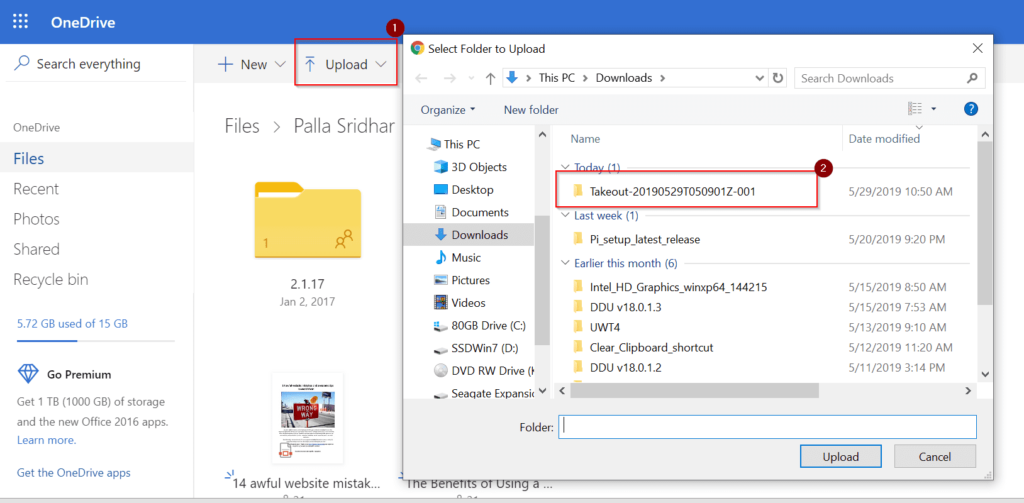Open the dialog help question mark
Image resolution: width=1024 pixels, height=503 pixels.
970,109
